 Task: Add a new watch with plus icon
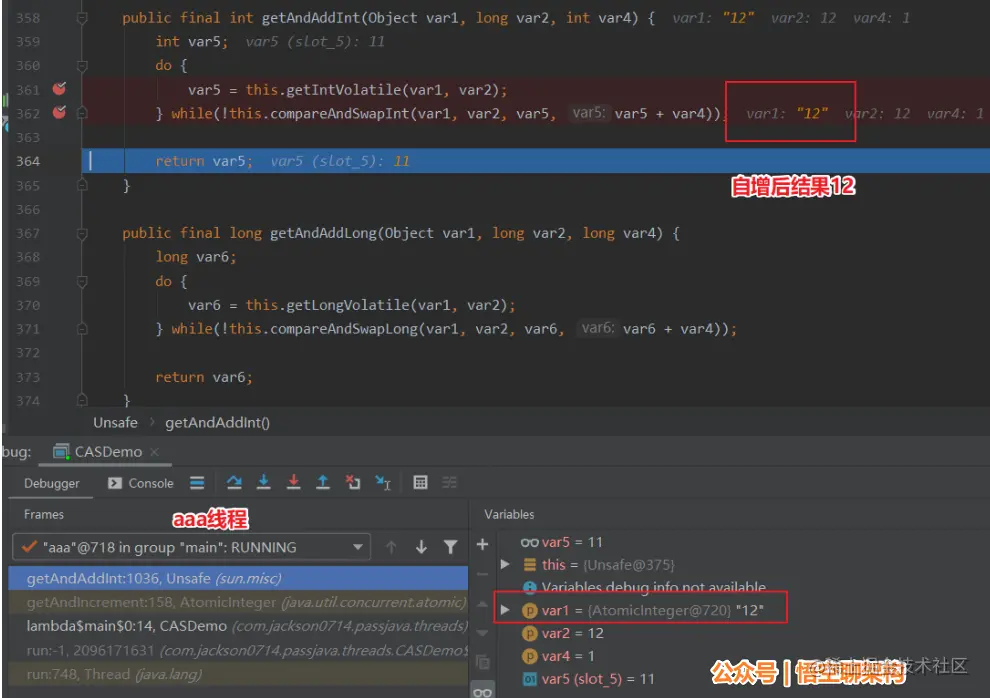[x=482, y=544]
